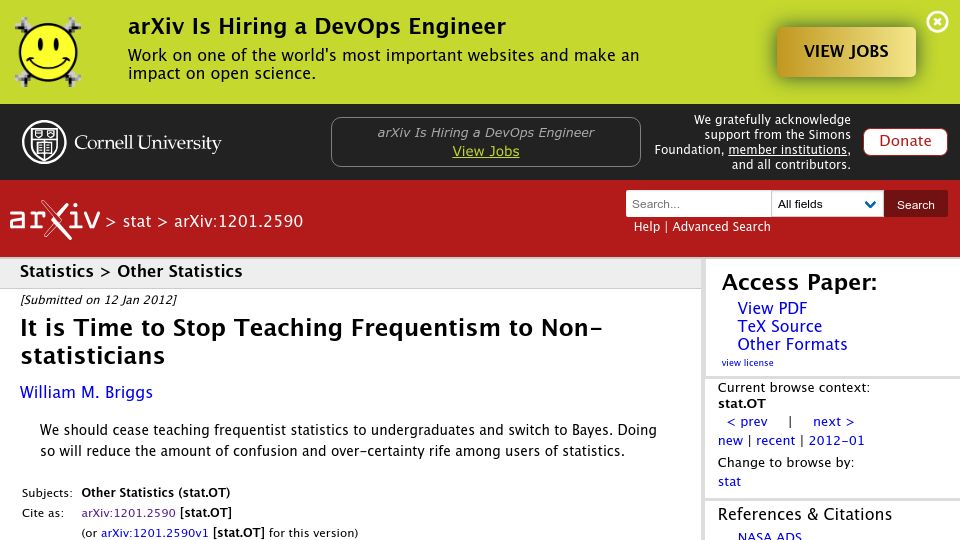Open Other Formats link
The height and width of the screenshot is (540, 960).
(x=792, y=344)
